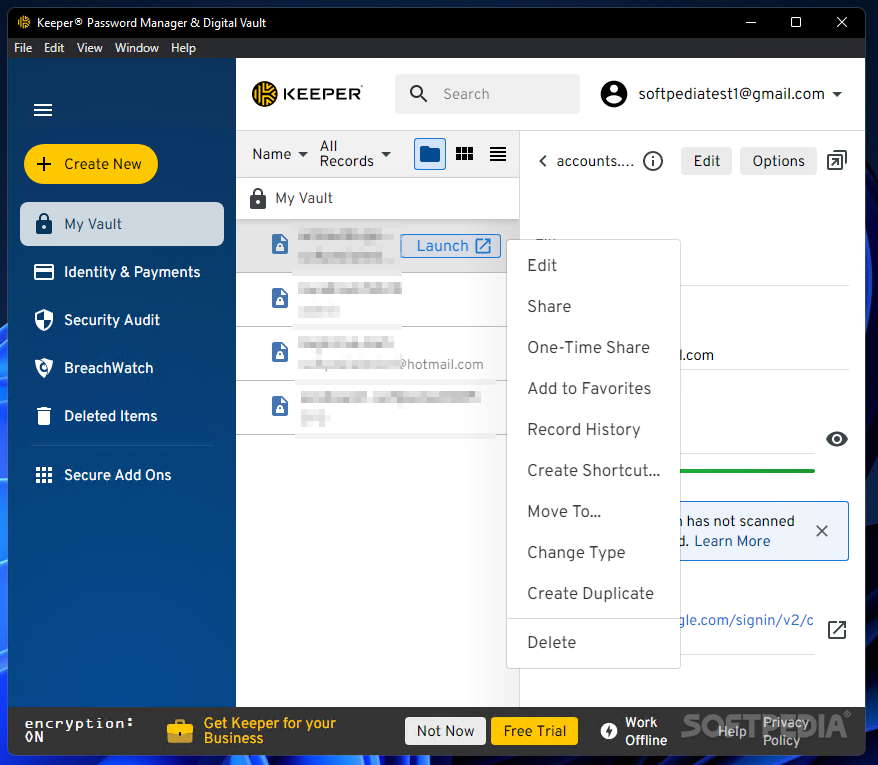Open the hamburger menu in sidebar
Viewport: 878px width, 765px height.
click(x=43, y=110)
